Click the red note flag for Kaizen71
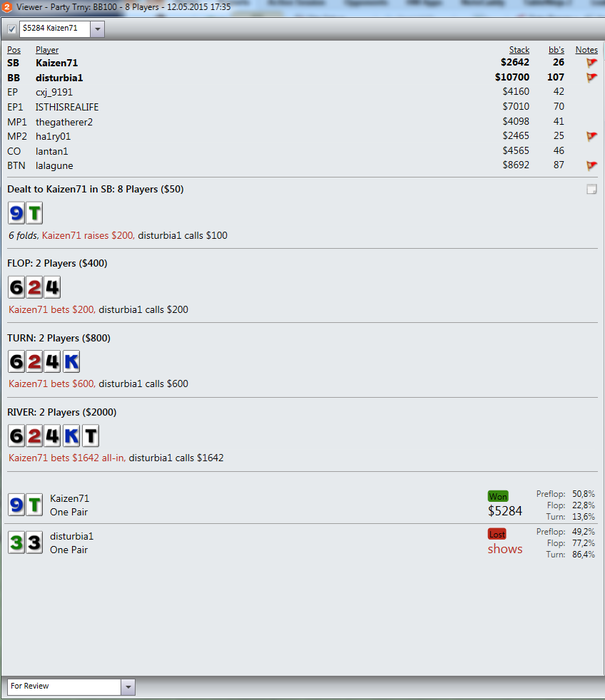This screenshot has height=700, width=605. [592, 63]
